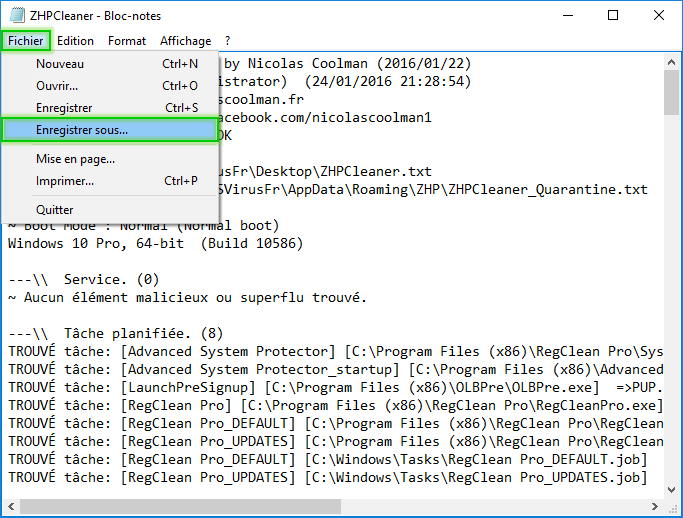The height and width of the screenshot is (518, 683).
Task: Open the Format menu
Action: [x=127, y=41]
